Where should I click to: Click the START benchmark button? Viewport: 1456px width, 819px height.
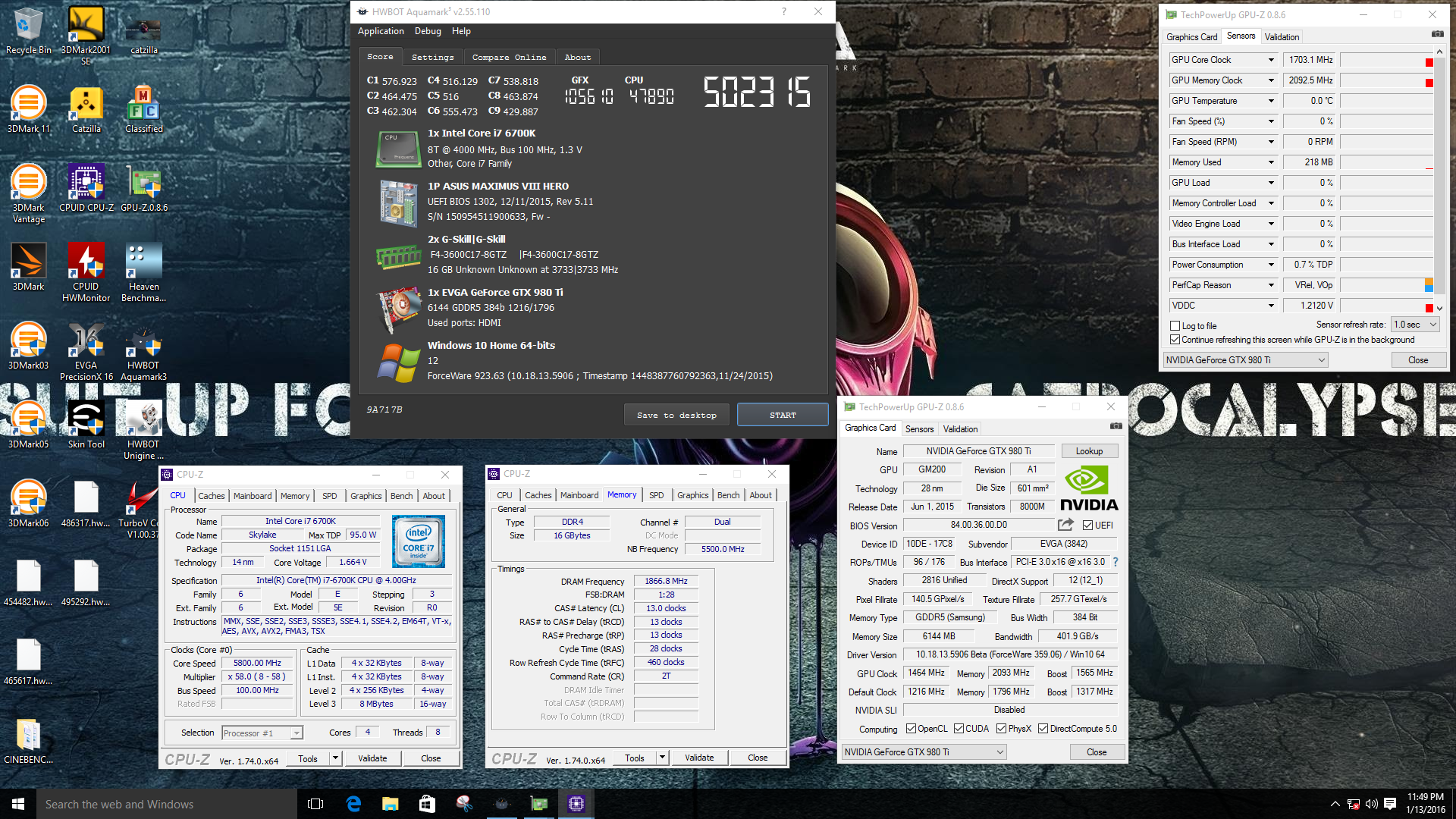pyautogui.click(x=783, y=416)
